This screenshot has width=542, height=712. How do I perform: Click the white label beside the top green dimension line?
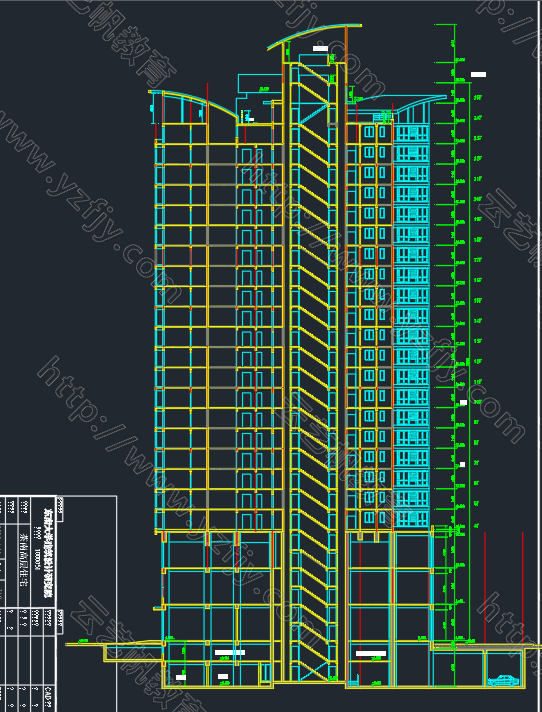coord(478,74)
